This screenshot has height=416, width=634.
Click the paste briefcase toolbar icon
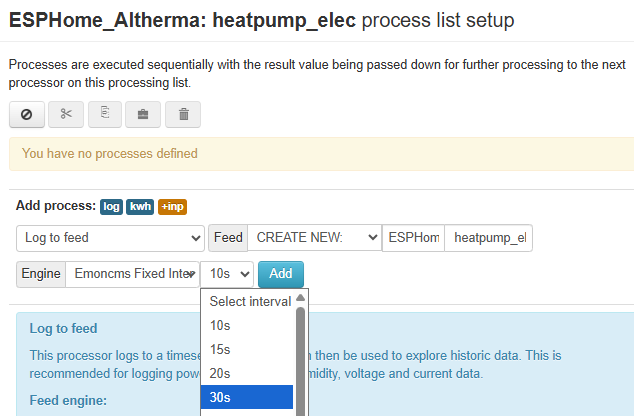(143, 114)
